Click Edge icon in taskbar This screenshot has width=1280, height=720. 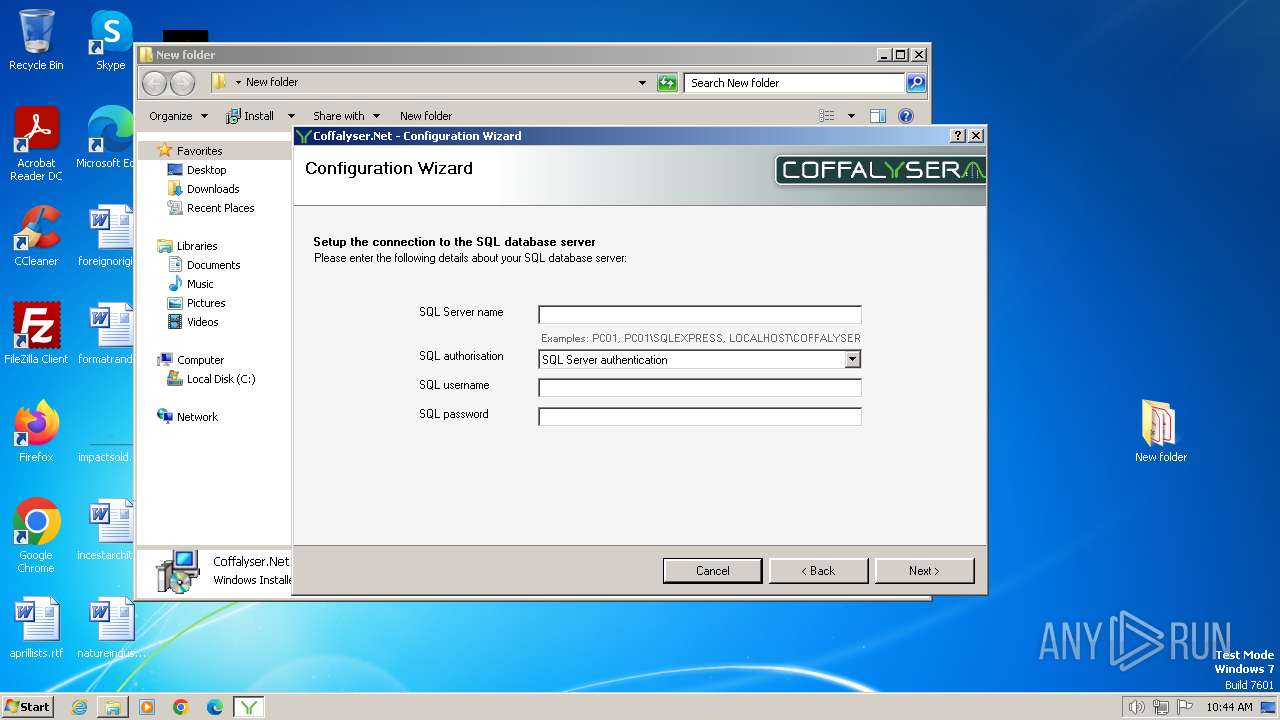click(x=215, y=707)
